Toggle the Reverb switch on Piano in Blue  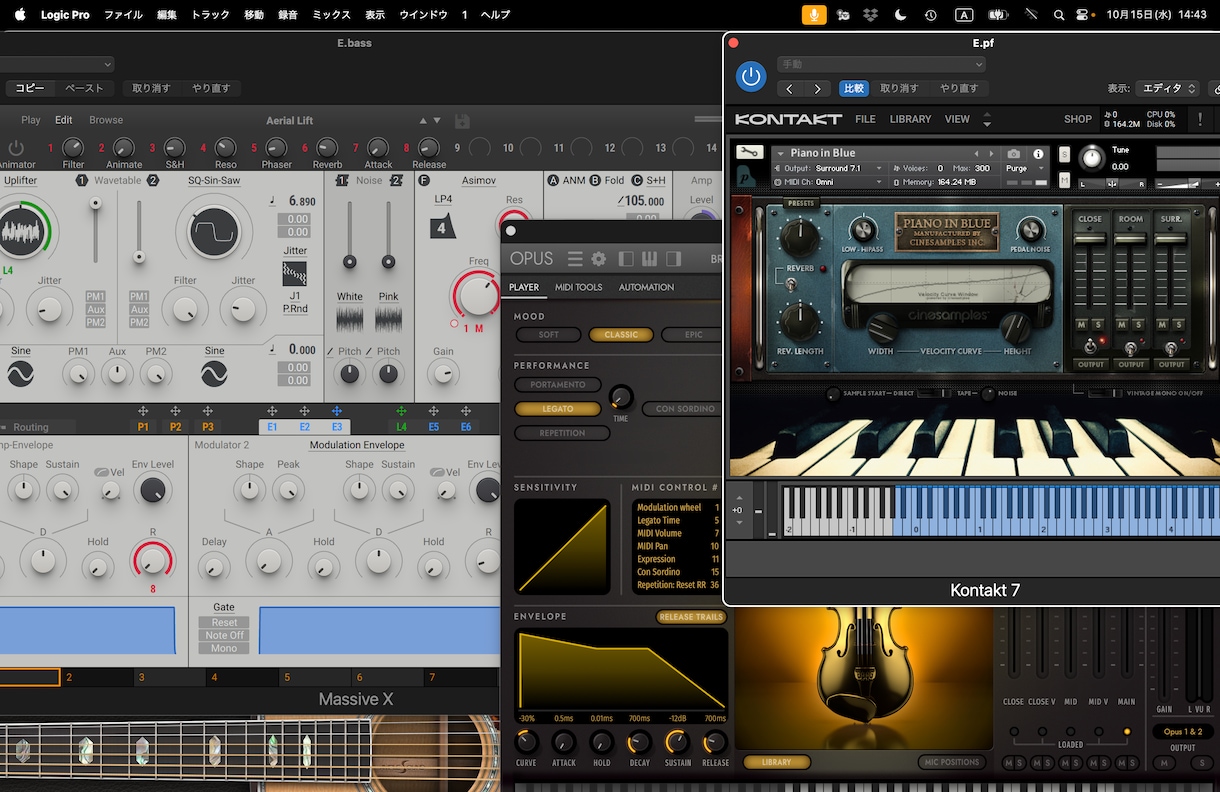point(790,286)
